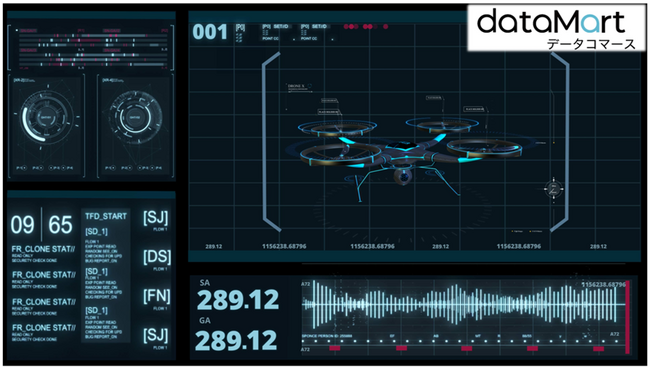Click the audio waveform display
Image resolution: width=650 pixels, height=368 pixels.
pyautogui.click(x=463, y=305)
